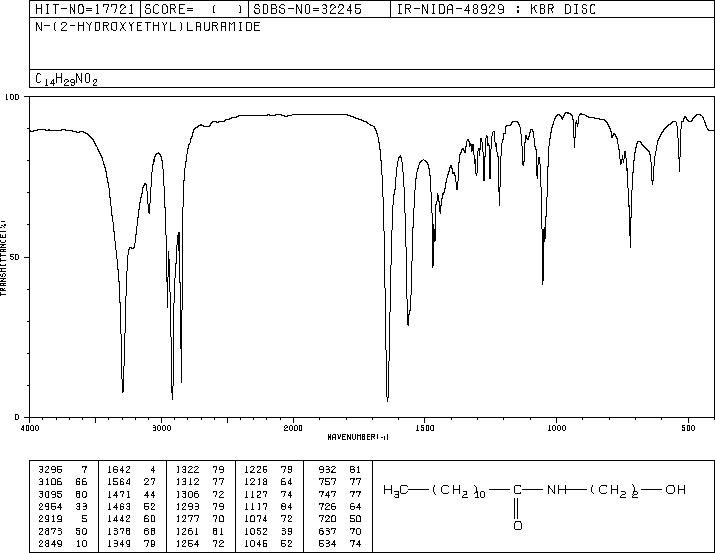Select the 1254 peak entry in table

200,543
